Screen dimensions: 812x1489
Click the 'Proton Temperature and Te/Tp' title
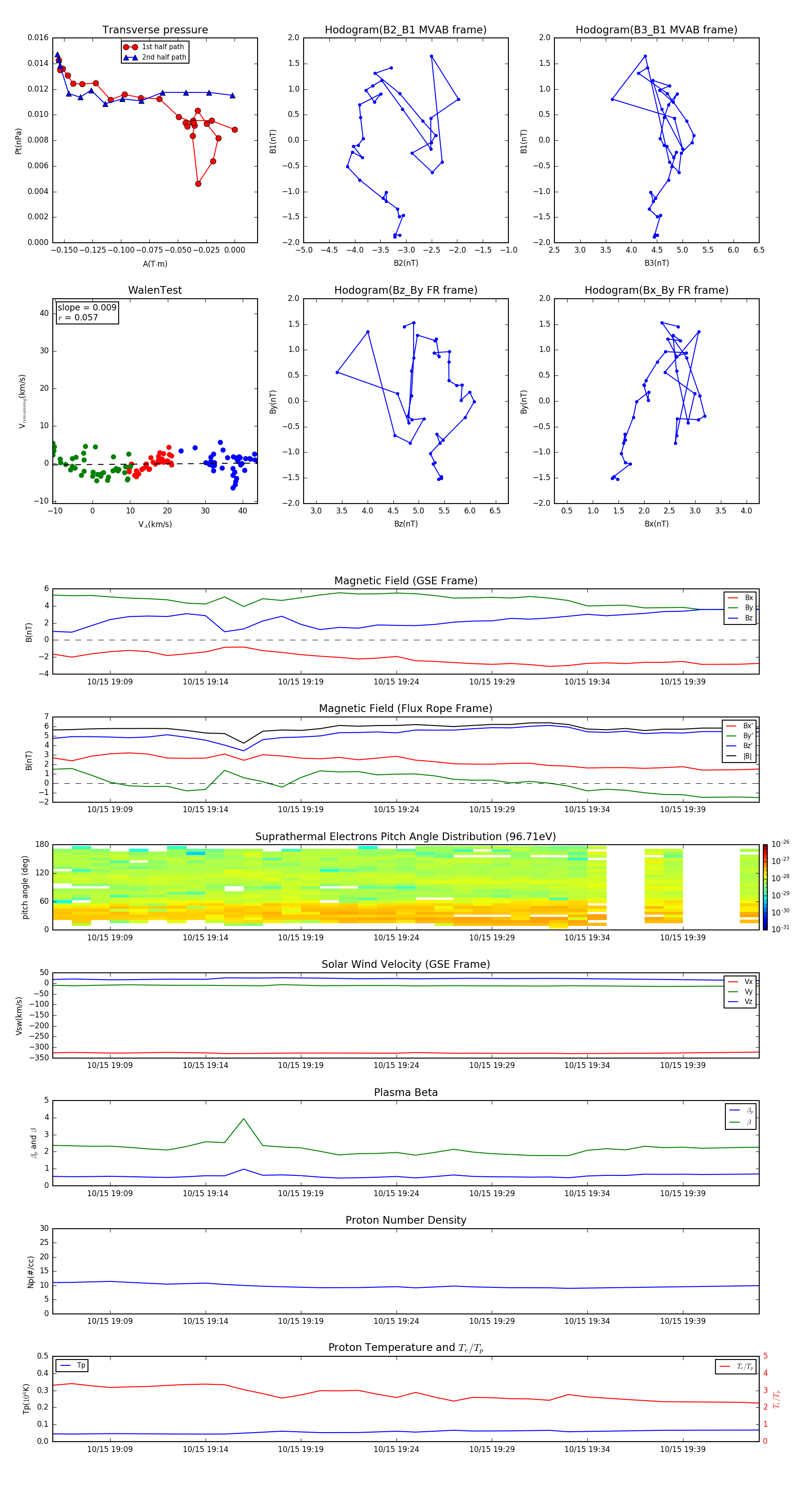click(x=406, y=1348)
